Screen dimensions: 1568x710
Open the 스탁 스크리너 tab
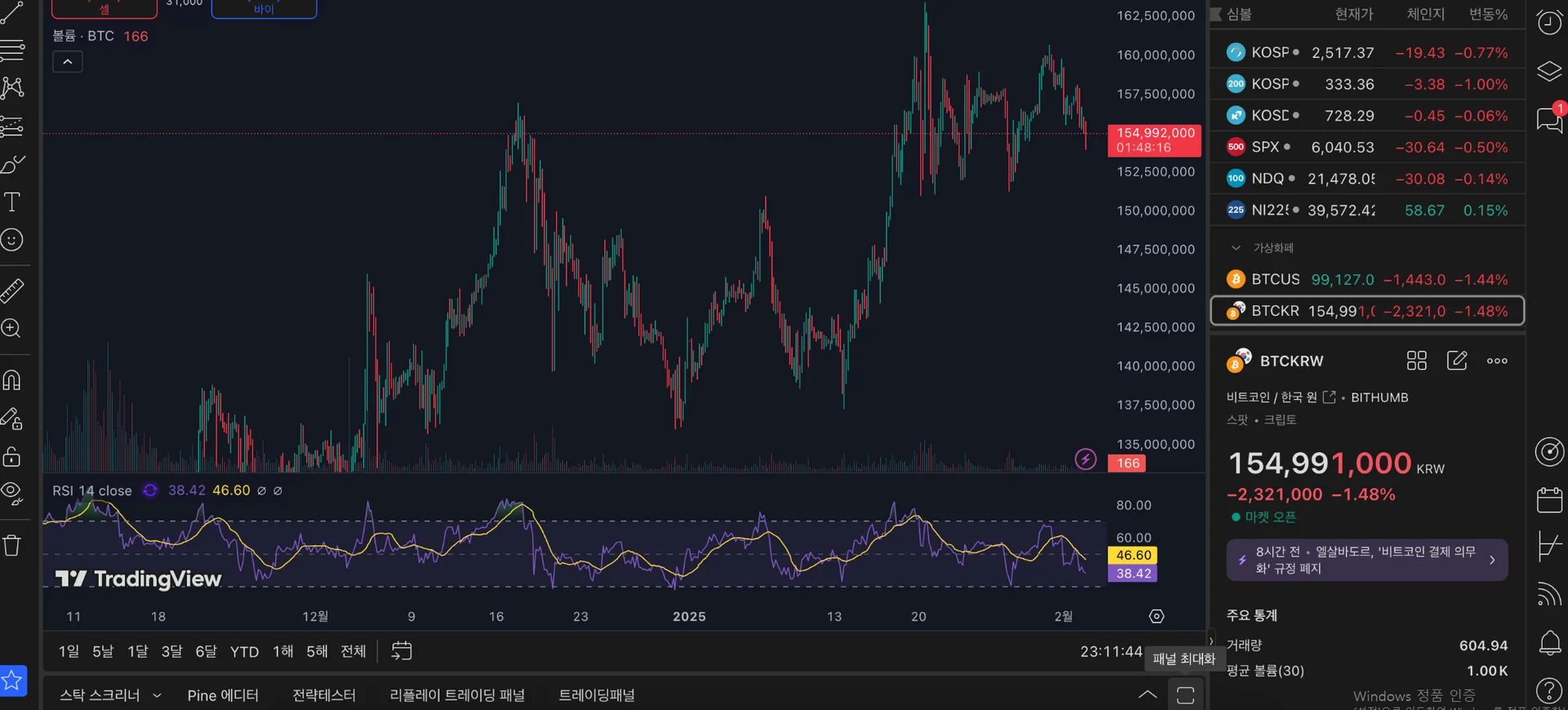coord(100,695)
